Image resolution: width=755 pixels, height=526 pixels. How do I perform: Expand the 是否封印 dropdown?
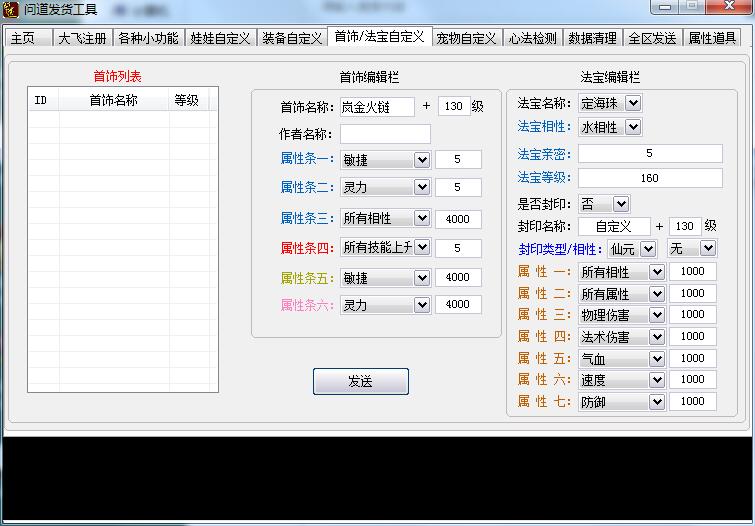[x=620, y=203]
